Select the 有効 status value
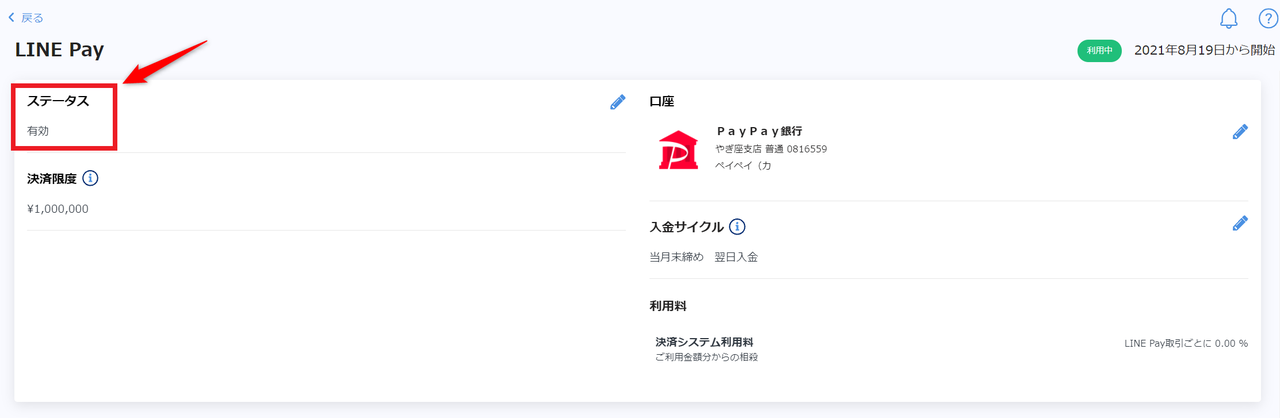The height and width of the screenshot is (418, 1280). click(38, 131)
